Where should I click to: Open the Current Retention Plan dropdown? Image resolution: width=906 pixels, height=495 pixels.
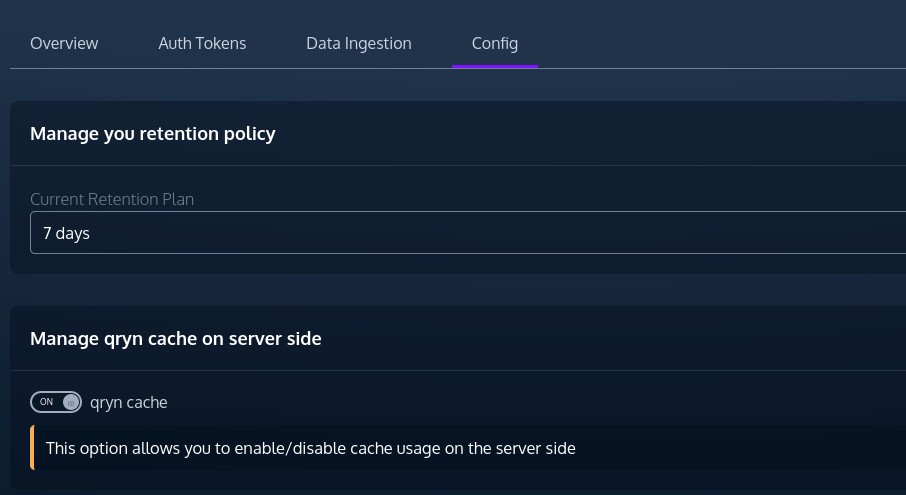coord(468,233)
